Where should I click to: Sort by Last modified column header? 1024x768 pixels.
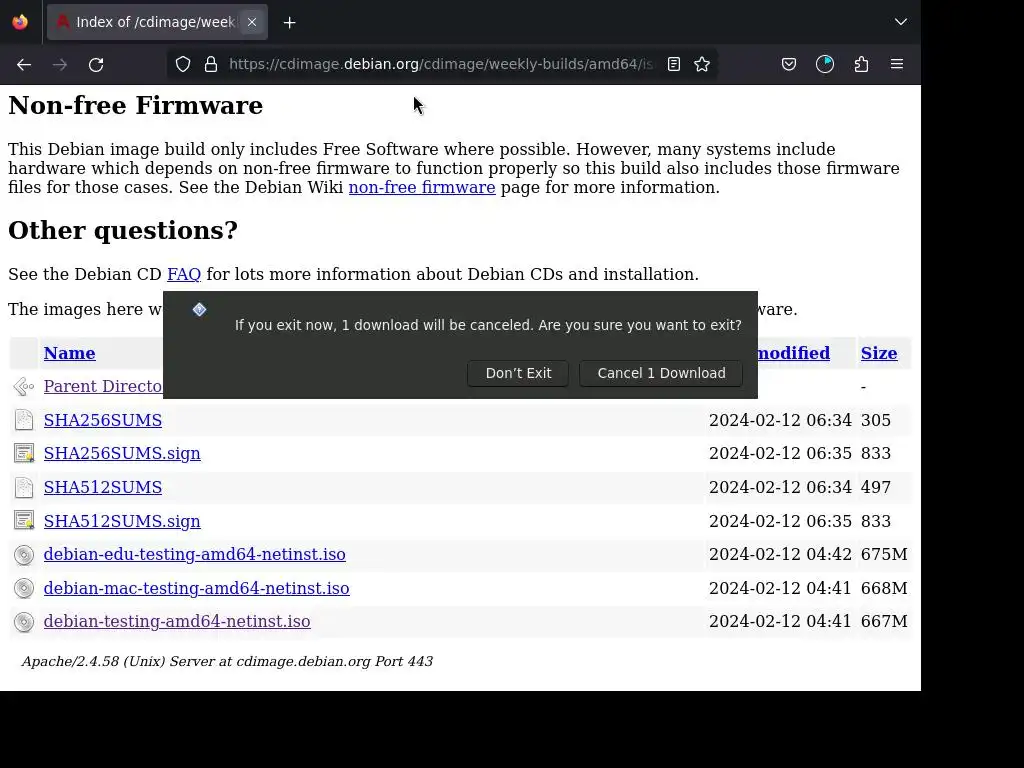coord(793,353)
